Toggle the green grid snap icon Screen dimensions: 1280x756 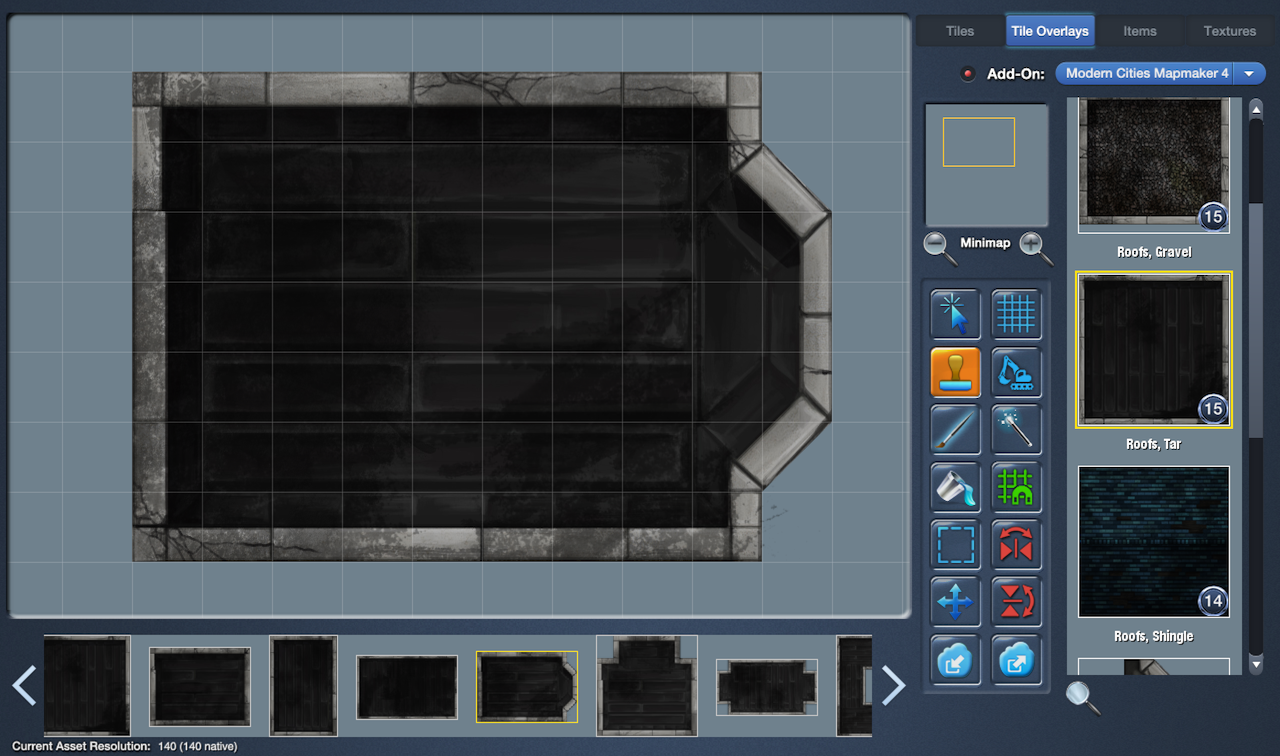point(1016,487)
